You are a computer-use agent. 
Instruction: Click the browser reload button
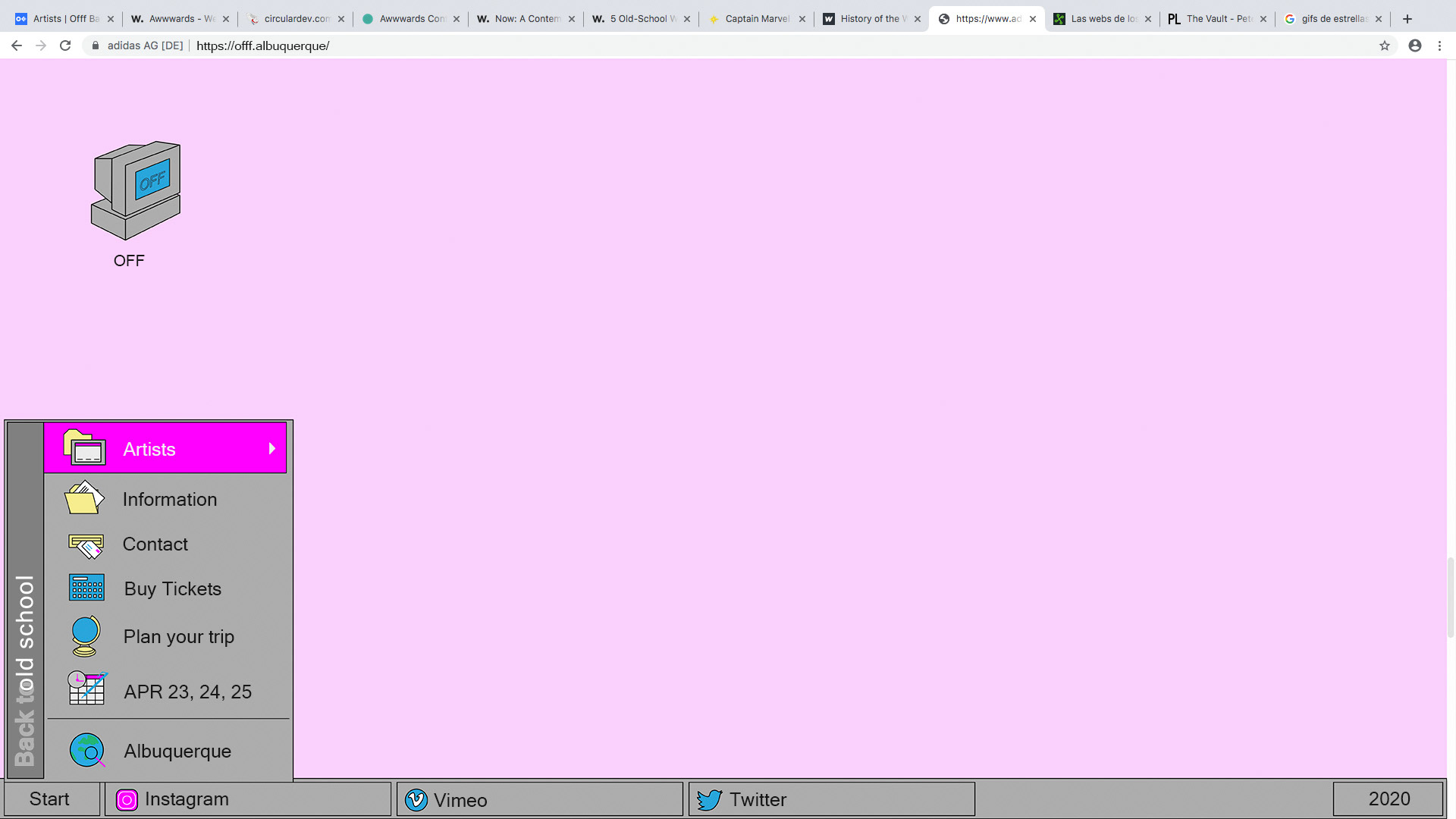pos(65,45)
